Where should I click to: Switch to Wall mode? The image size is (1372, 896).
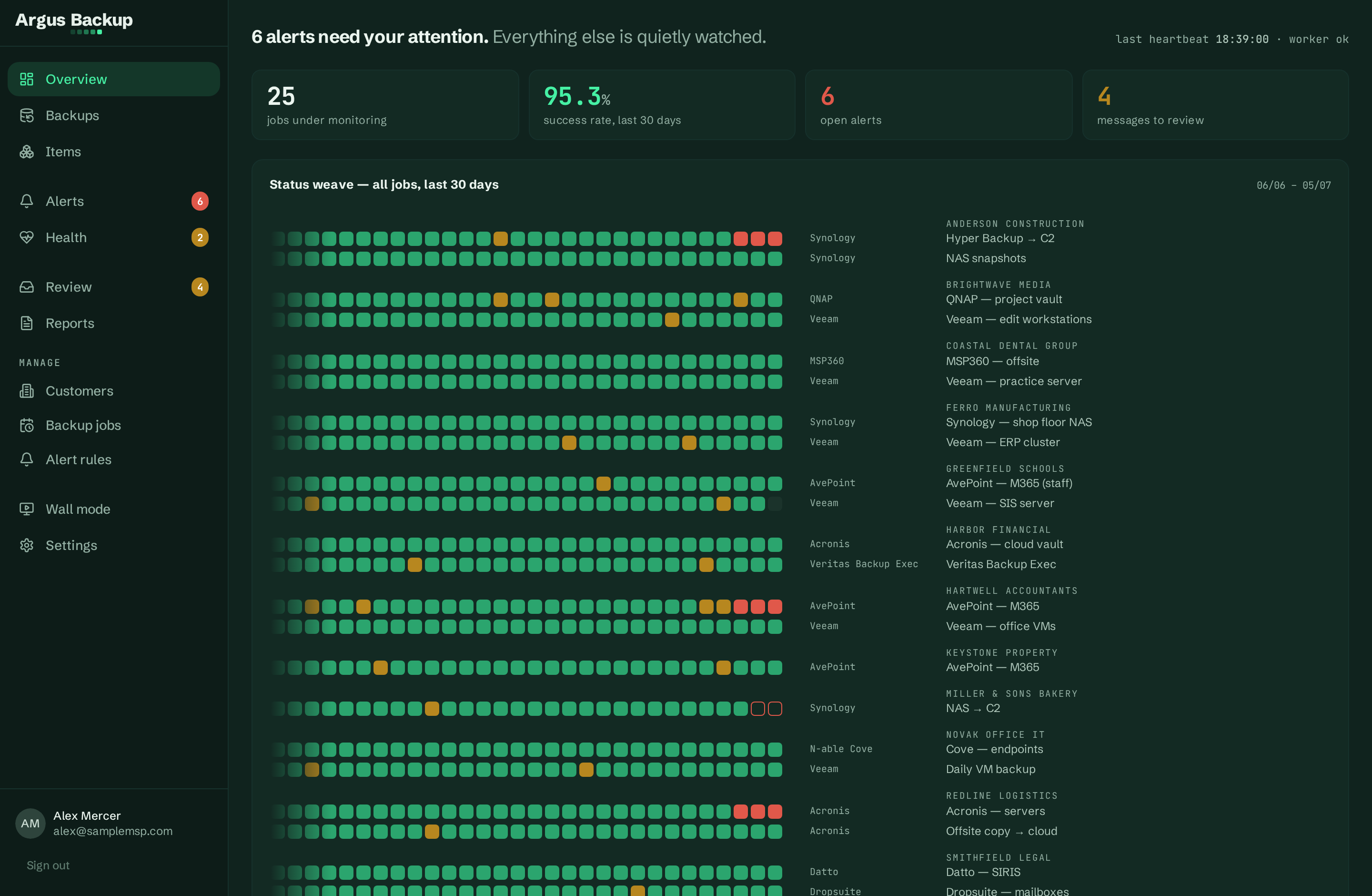[113, 509]
